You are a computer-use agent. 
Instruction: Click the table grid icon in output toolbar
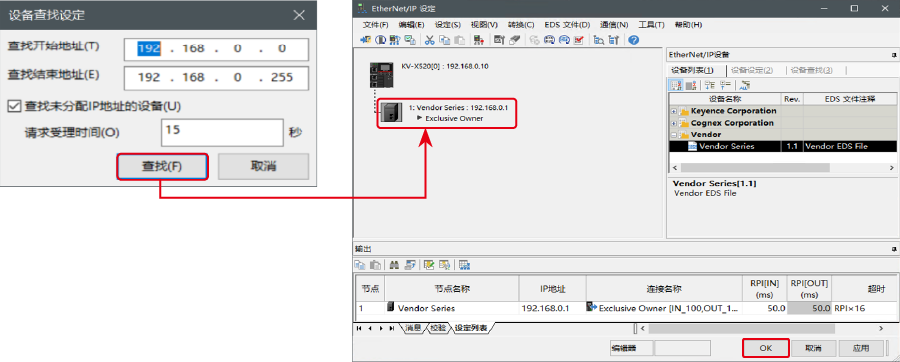(464, 265)
